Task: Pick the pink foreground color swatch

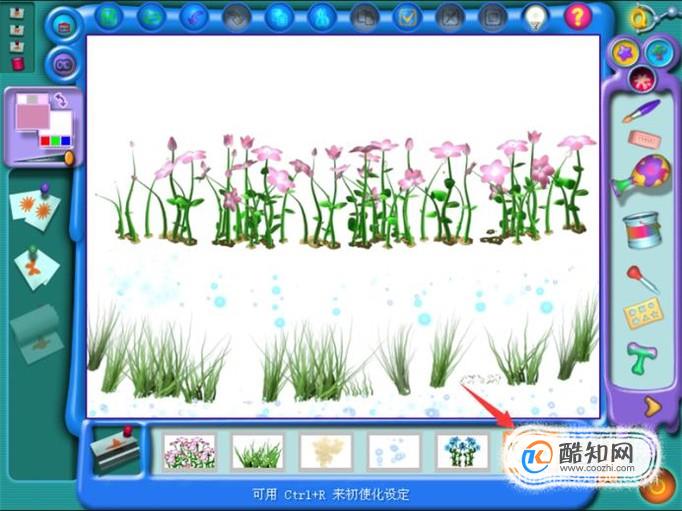Action: point(33,117)
